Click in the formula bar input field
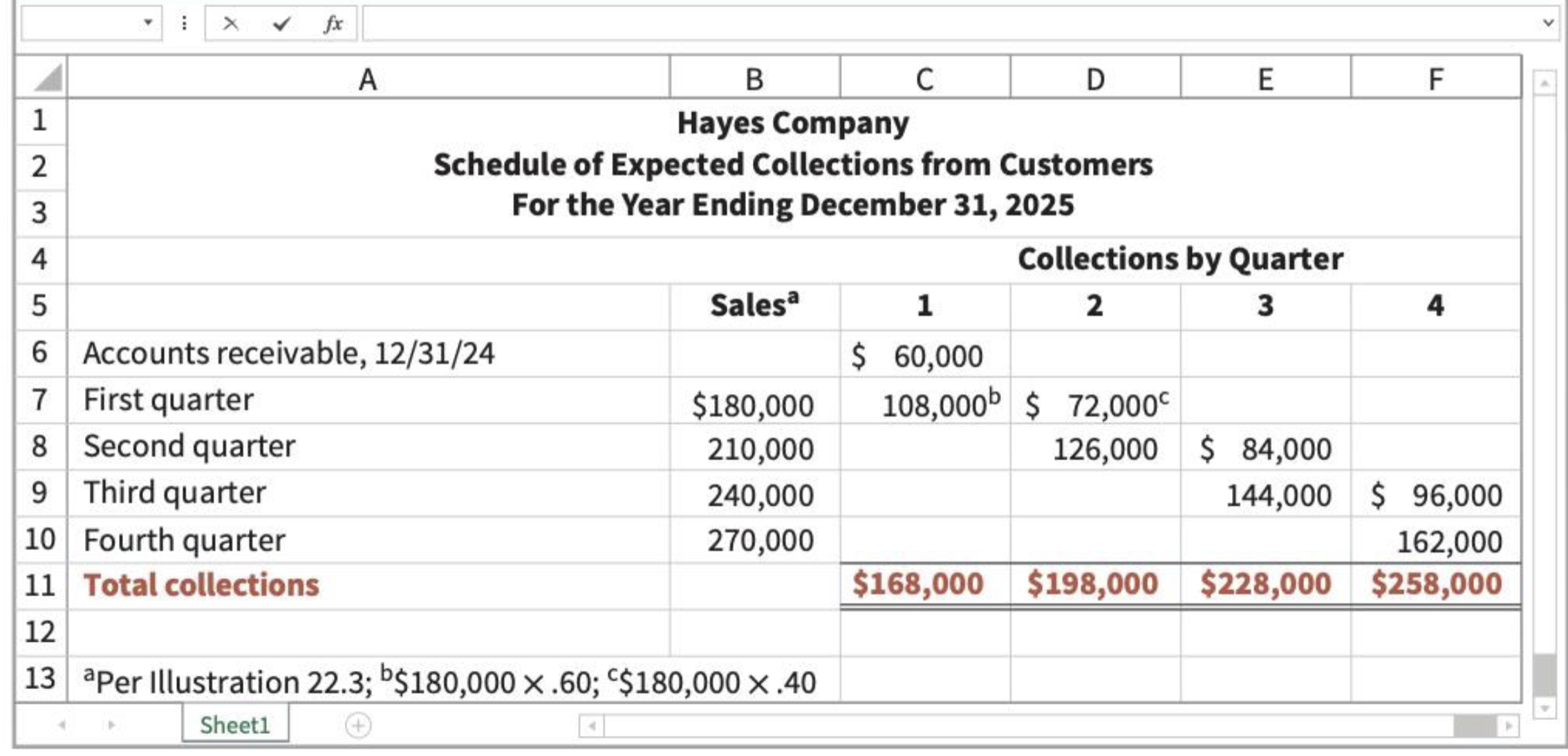Image resolution: width=1568 pixels, height=756 pixels. pyautogui.click(x=947, y=24)
